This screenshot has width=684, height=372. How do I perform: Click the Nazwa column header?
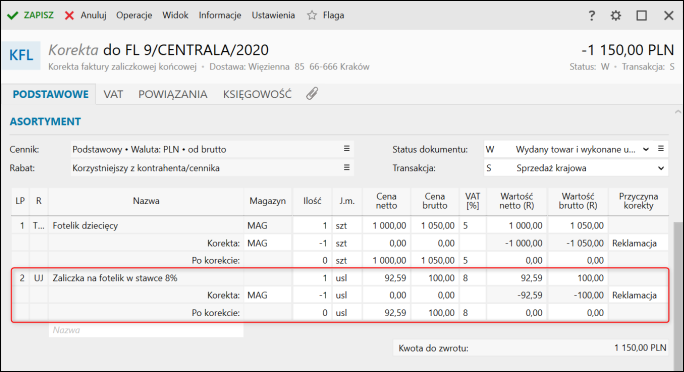(x=146, y=201)
